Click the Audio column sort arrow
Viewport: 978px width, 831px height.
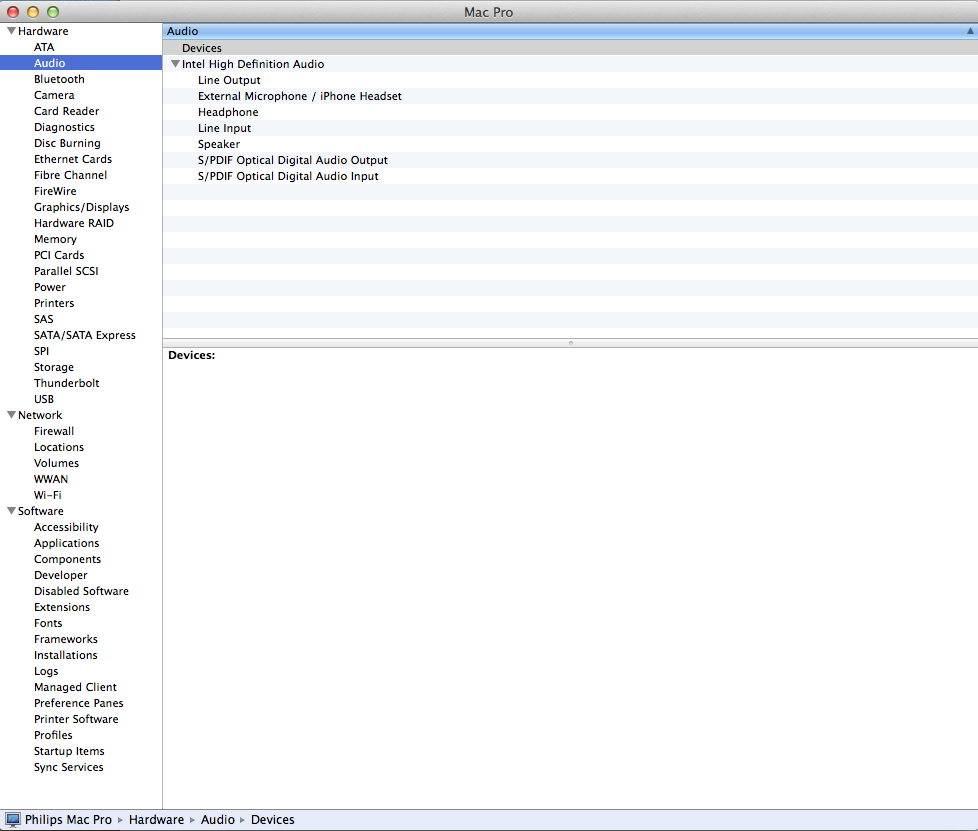[970, 31]
